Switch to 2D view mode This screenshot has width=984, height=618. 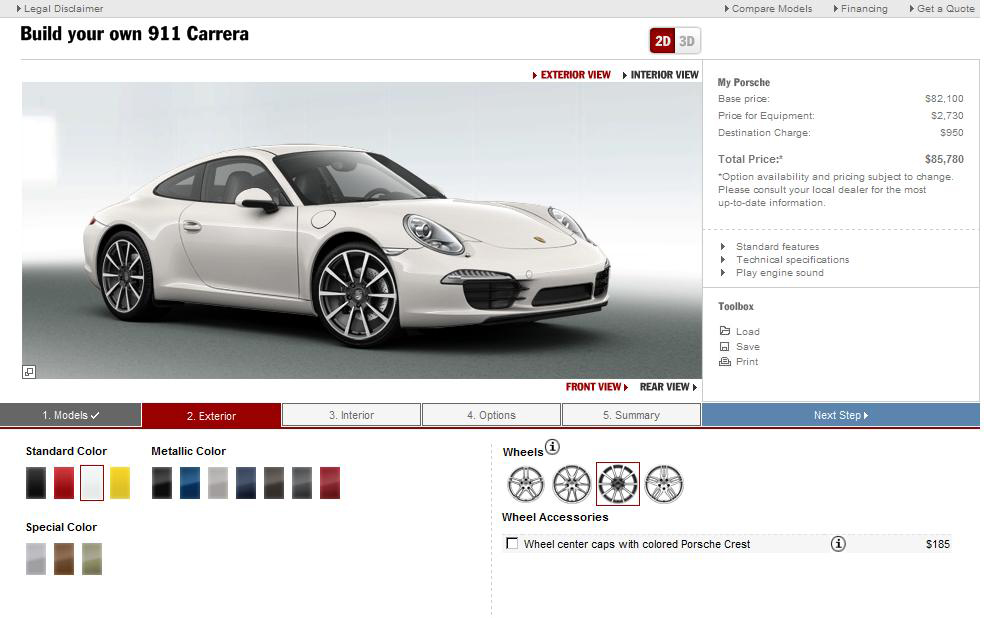pos(662,41)
